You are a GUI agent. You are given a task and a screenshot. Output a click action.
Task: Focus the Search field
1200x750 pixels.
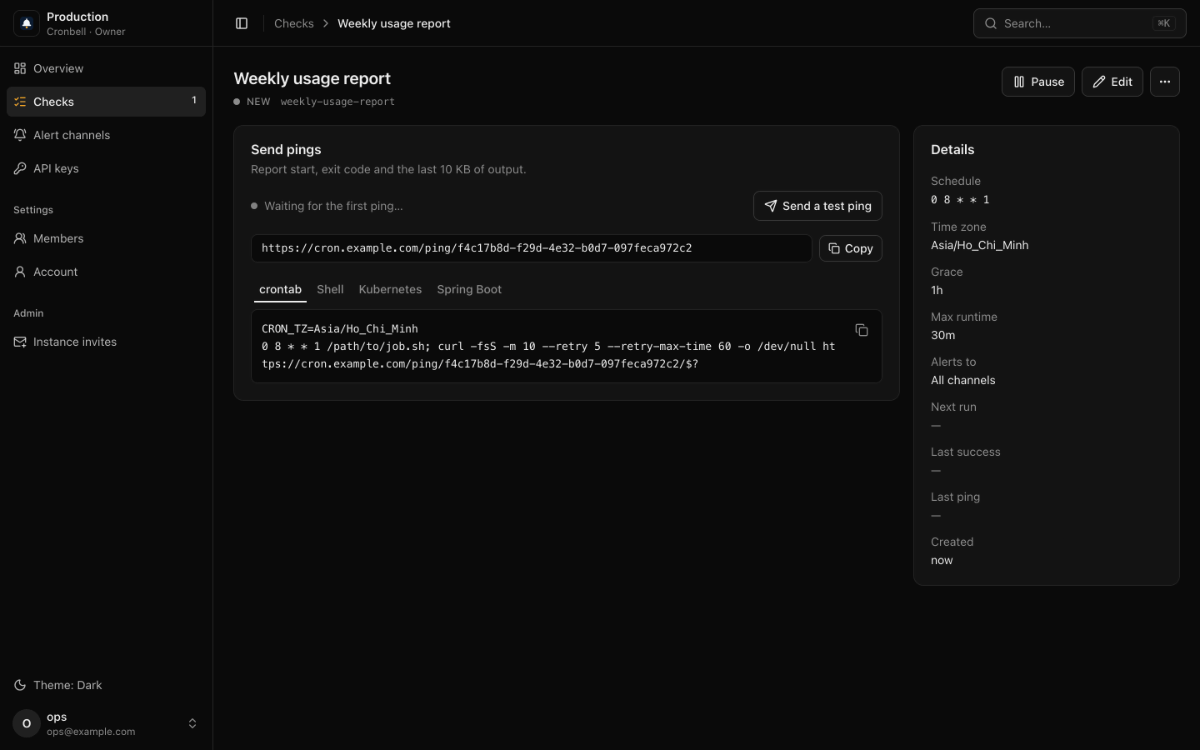tap(1080, 23)
